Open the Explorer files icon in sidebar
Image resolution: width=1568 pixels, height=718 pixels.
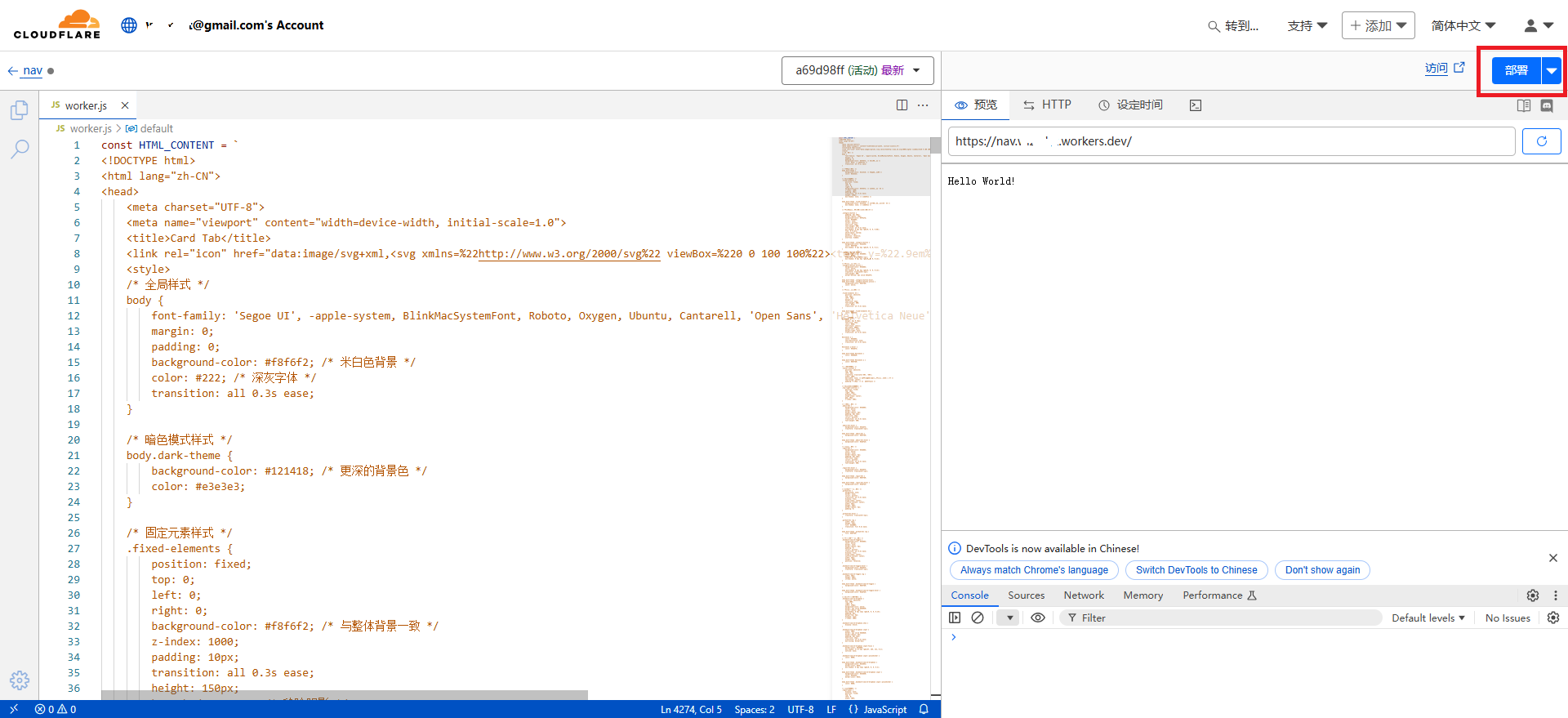click(20, 110)
